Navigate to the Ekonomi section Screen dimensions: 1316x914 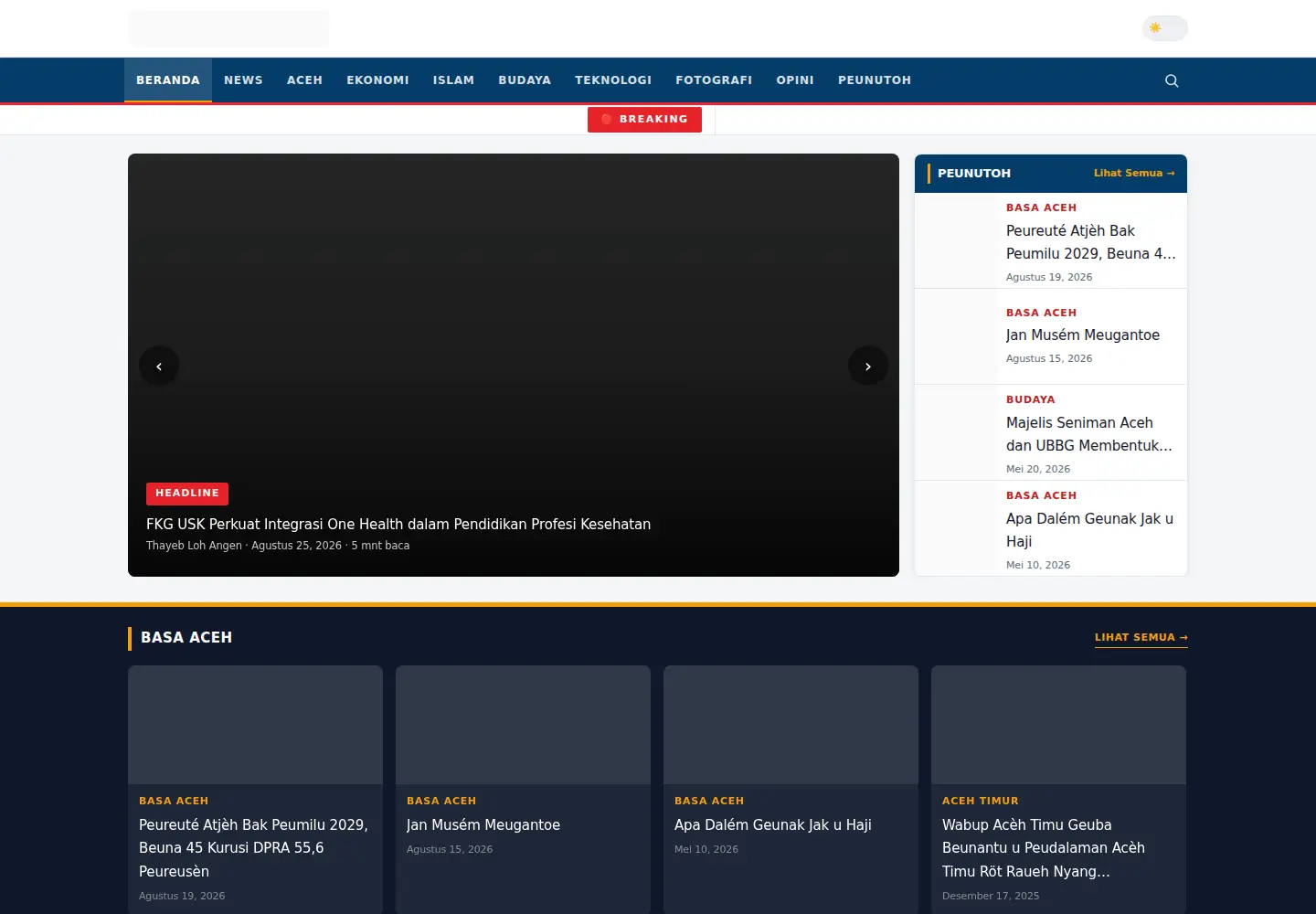click(x=377, y=80)
